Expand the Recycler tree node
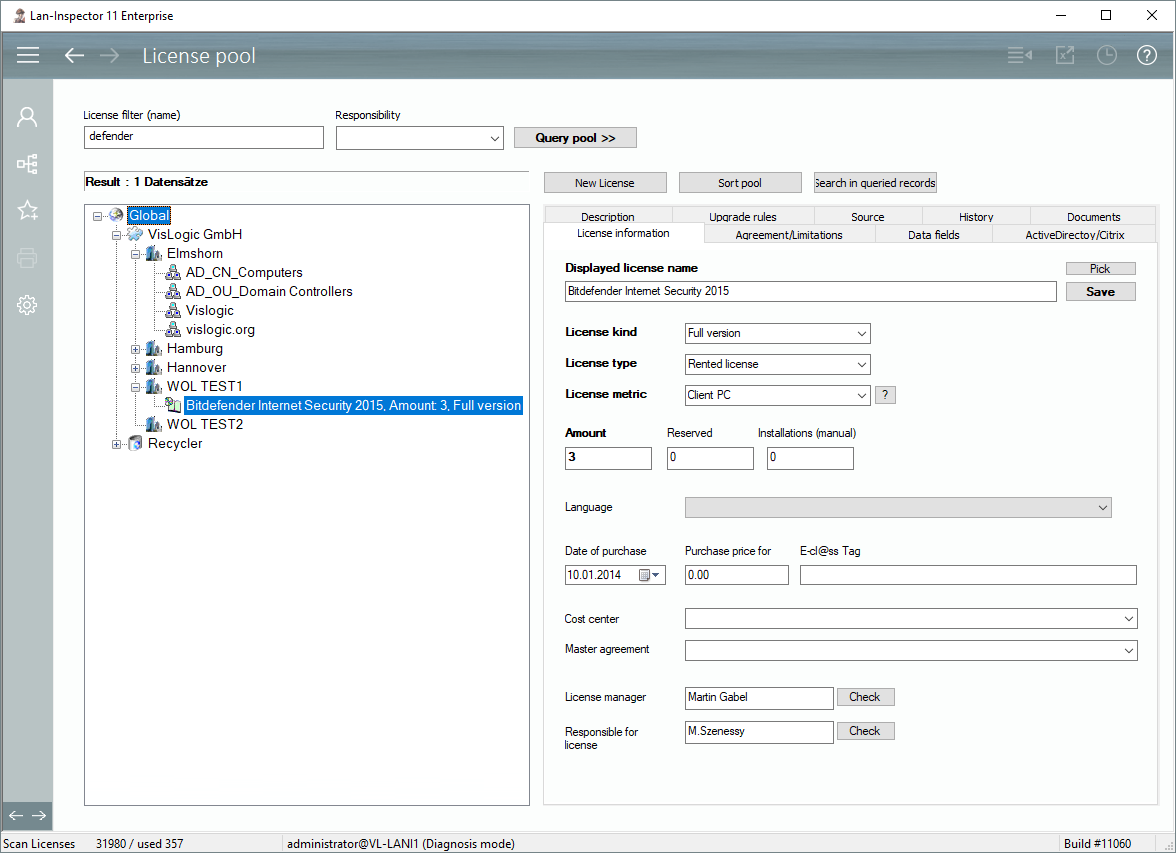1176x853 pixels. pyautogui.click(x=117, y=444)
